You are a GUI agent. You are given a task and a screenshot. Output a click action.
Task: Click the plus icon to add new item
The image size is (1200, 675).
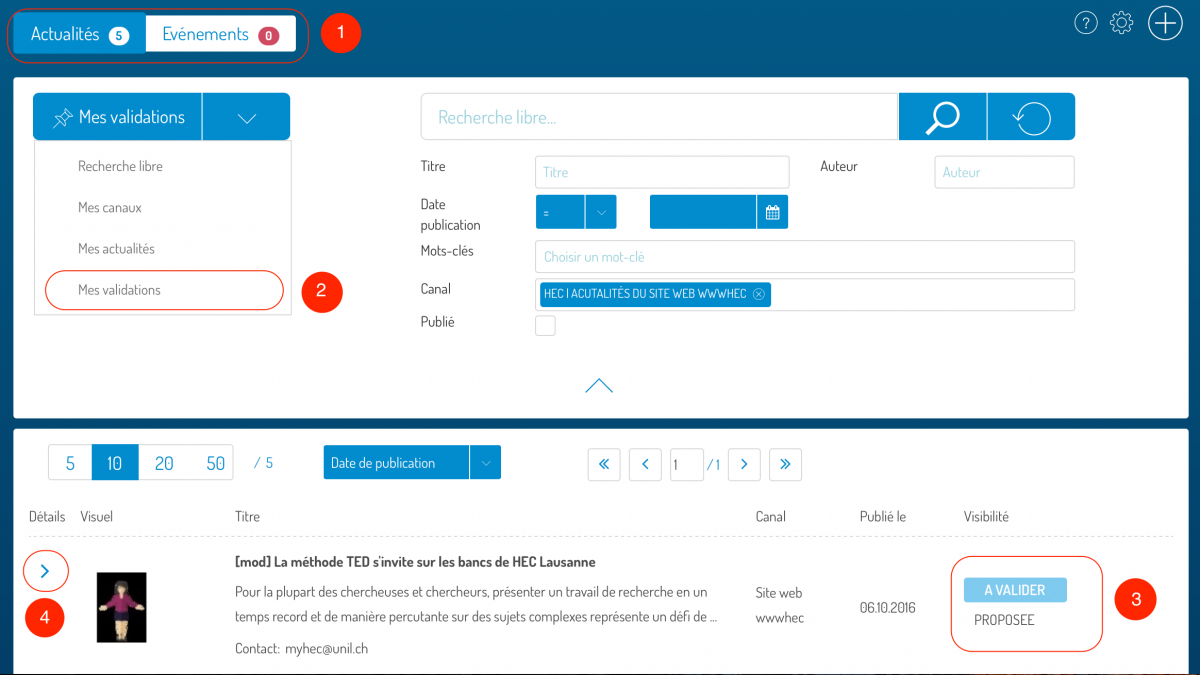(1165, 23)
